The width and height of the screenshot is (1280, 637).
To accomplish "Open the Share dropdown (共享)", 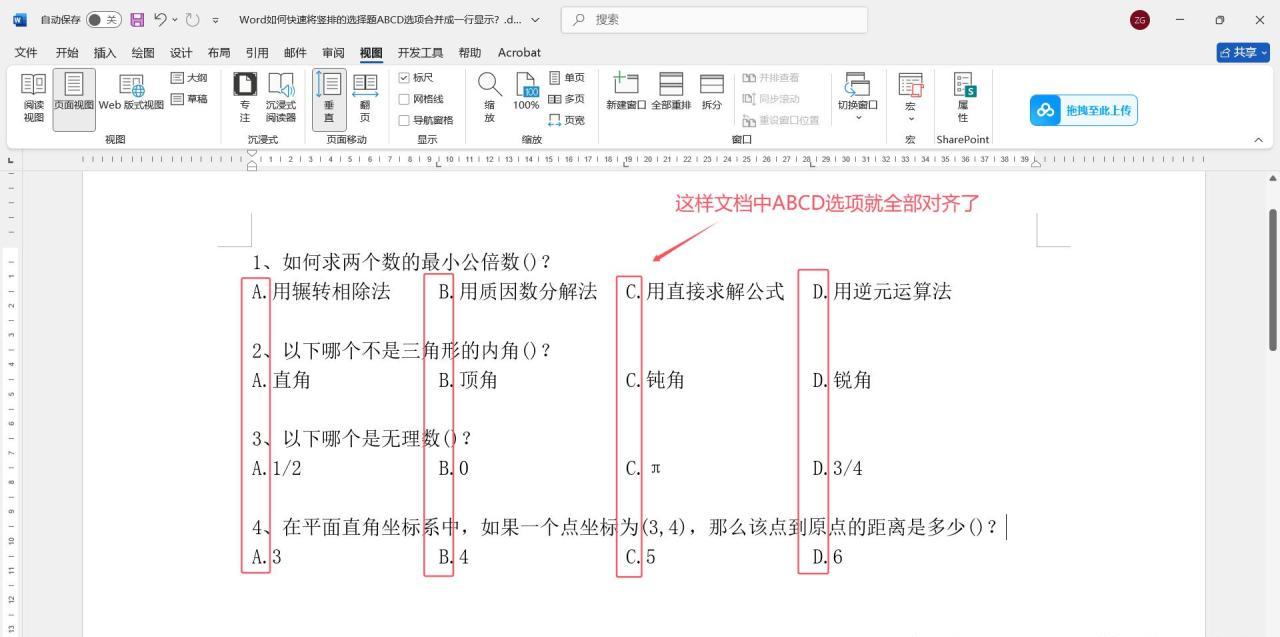I will coord(1243,53).
